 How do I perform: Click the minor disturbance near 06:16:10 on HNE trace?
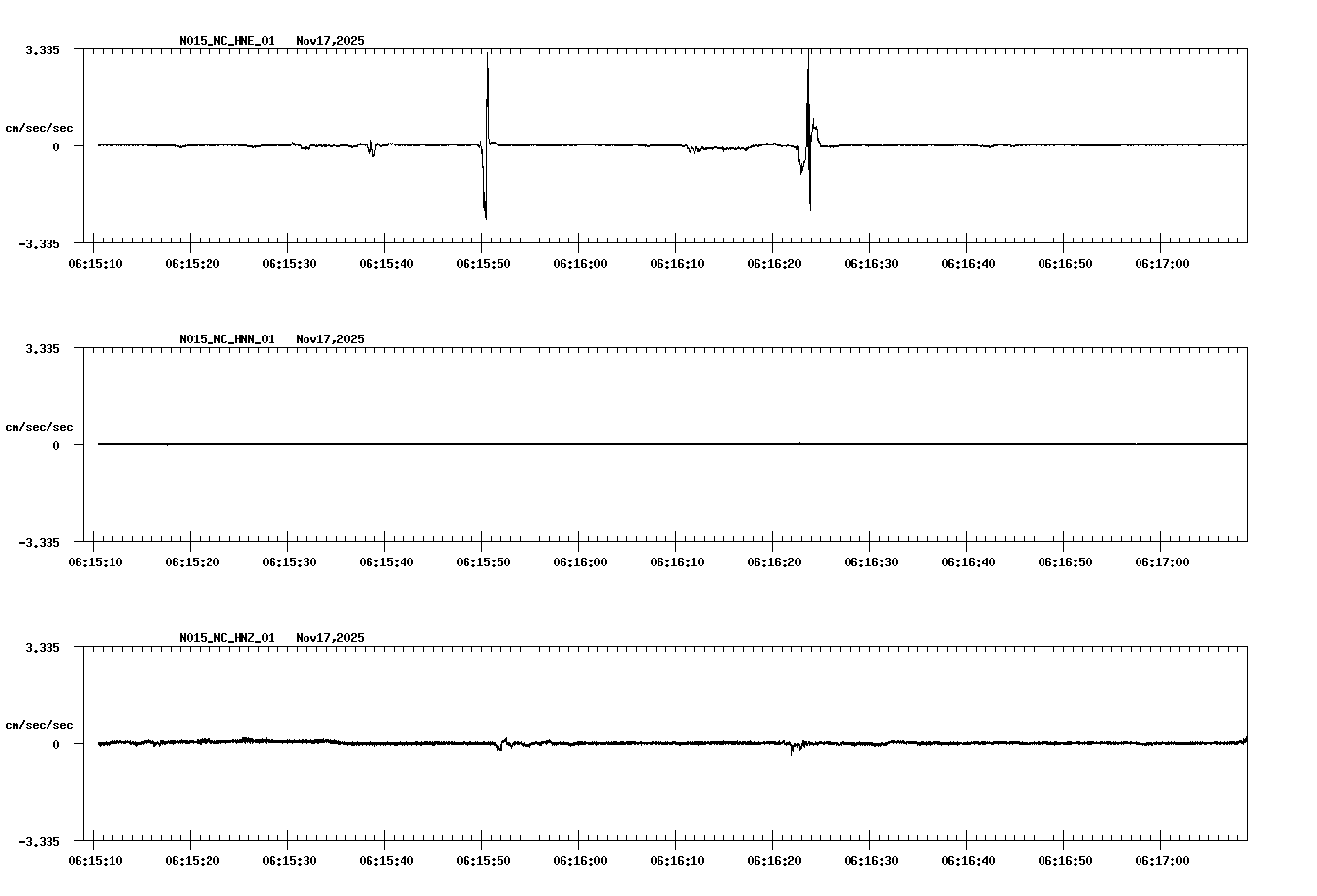693,147
